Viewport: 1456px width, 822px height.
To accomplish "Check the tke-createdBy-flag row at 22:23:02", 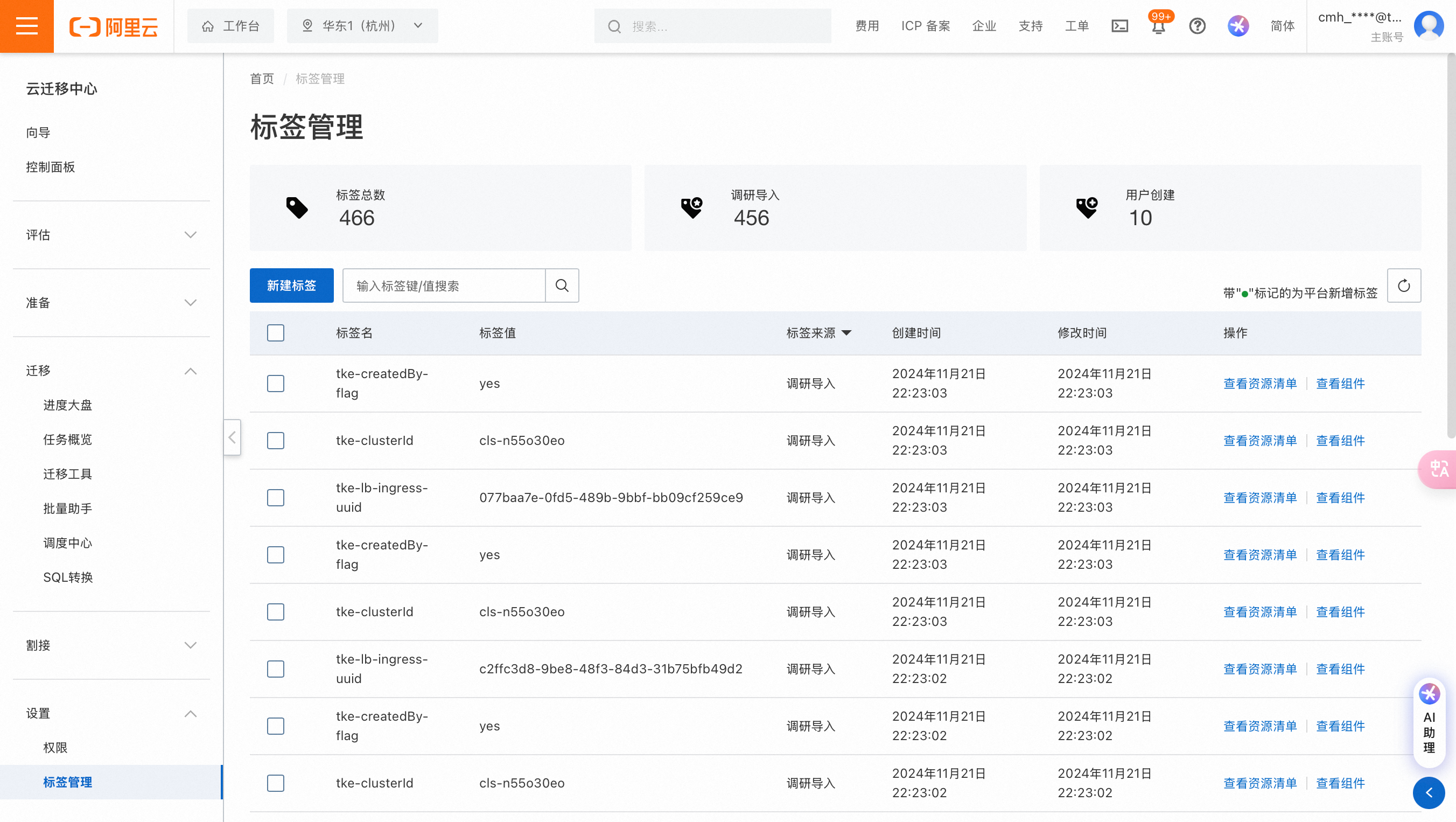I will (x=275, y=727).
